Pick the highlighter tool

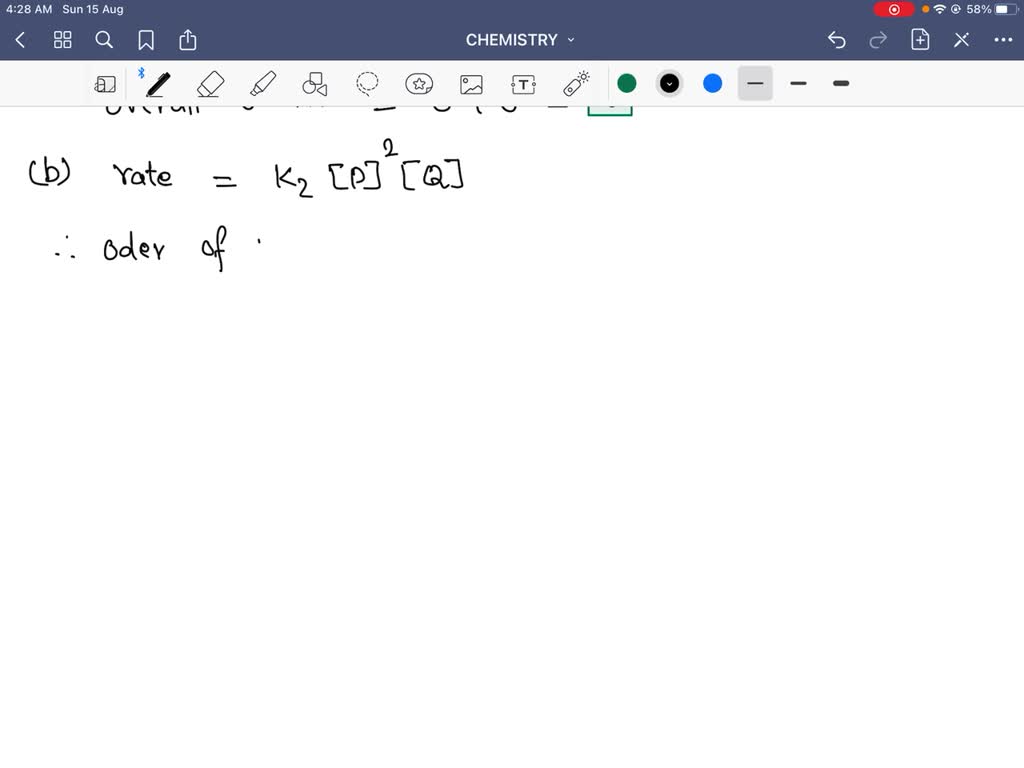click(x=263, y=84)
